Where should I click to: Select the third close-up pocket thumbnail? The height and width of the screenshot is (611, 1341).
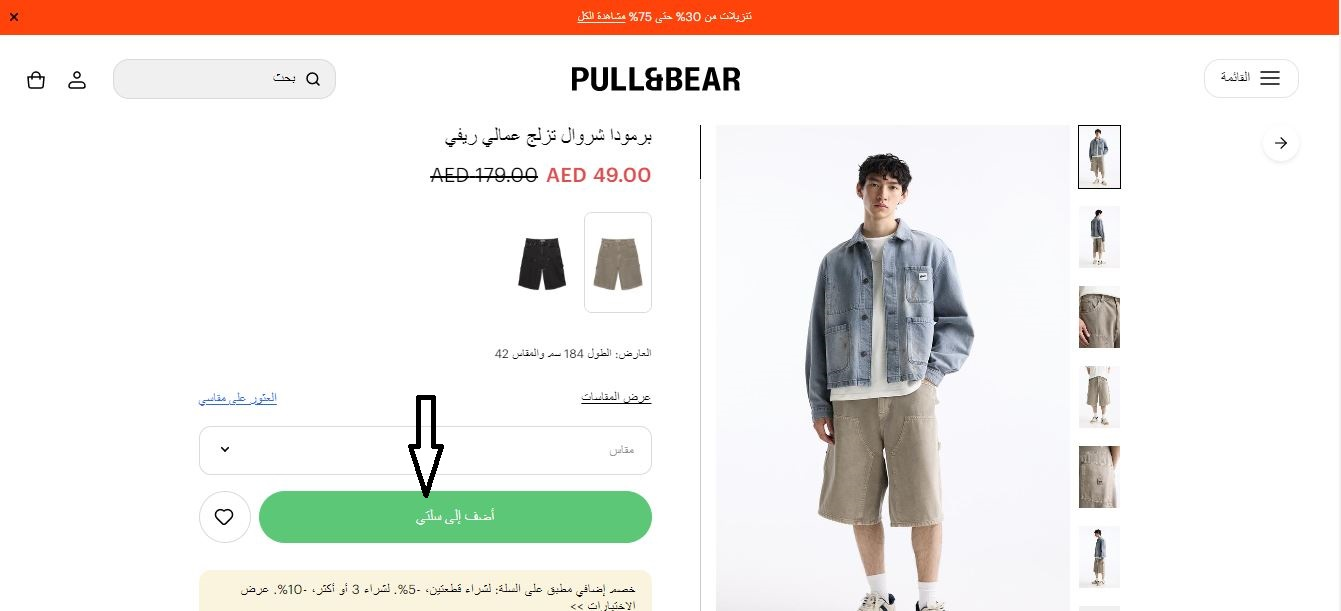pos(1099,317)
